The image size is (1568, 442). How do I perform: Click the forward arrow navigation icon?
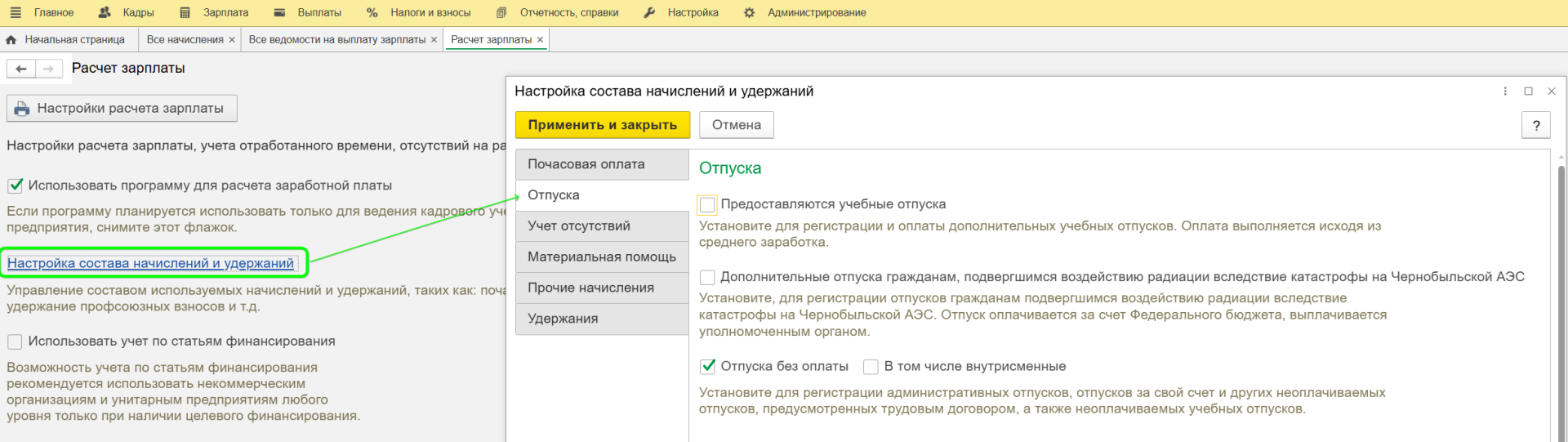(49, 69)
